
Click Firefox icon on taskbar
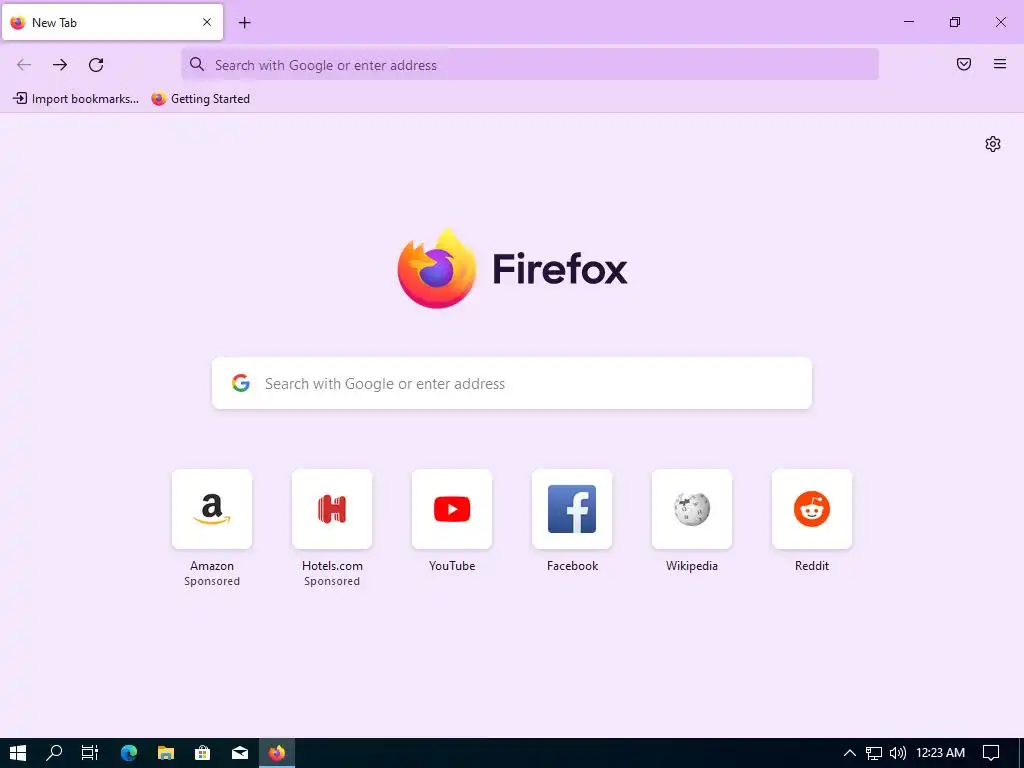tap(277, 753)
